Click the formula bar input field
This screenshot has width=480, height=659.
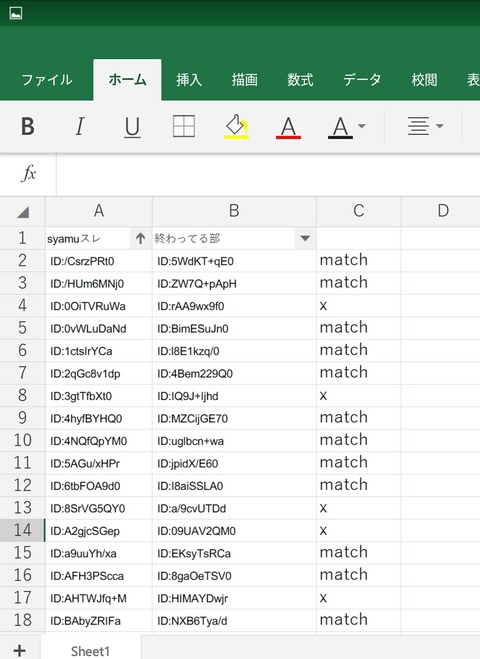tap(268, 174)
